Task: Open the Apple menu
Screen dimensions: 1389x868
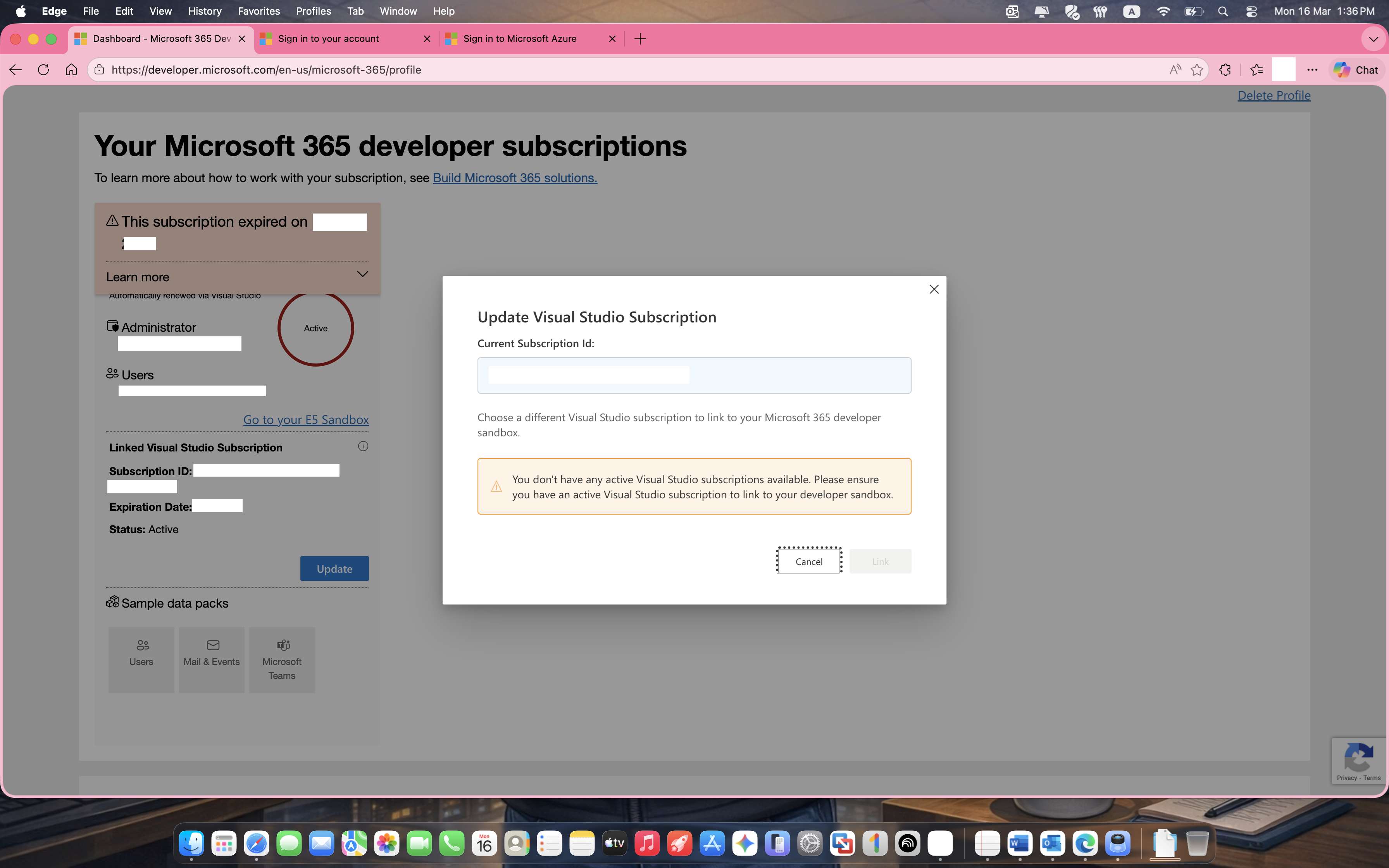Action: pos(21,12)
